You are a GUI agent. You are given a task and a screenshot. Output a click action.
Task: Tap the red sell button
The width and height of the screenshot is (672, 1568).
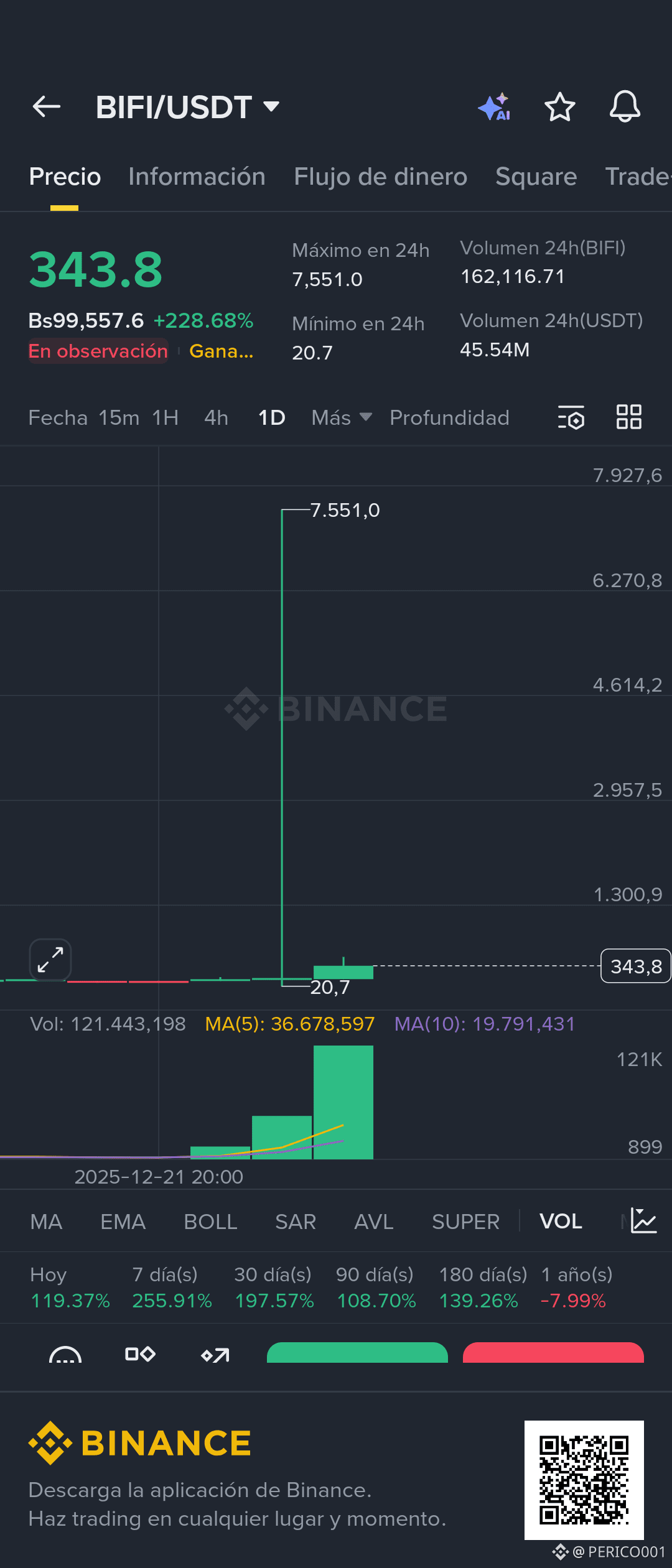pos(553,1353)
